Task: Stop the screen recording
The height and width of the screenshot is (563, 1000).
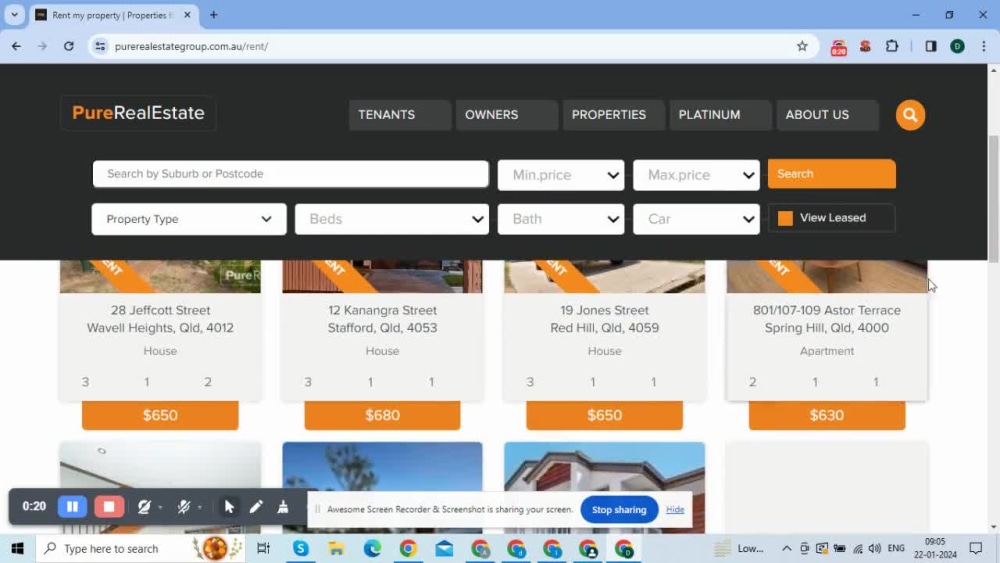Action: tap(109, 506)
